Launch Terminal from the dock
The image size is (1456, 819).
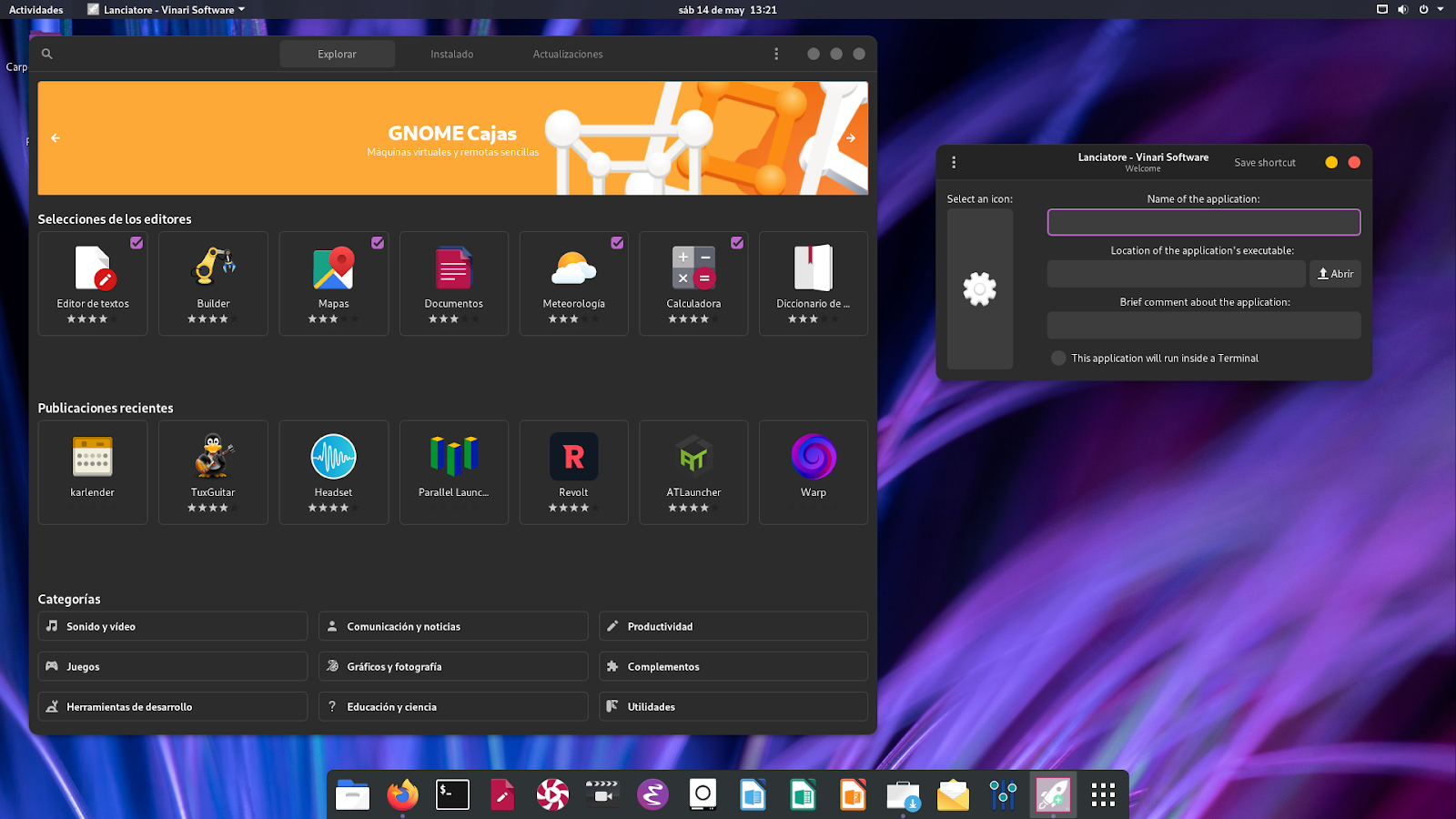452,795
